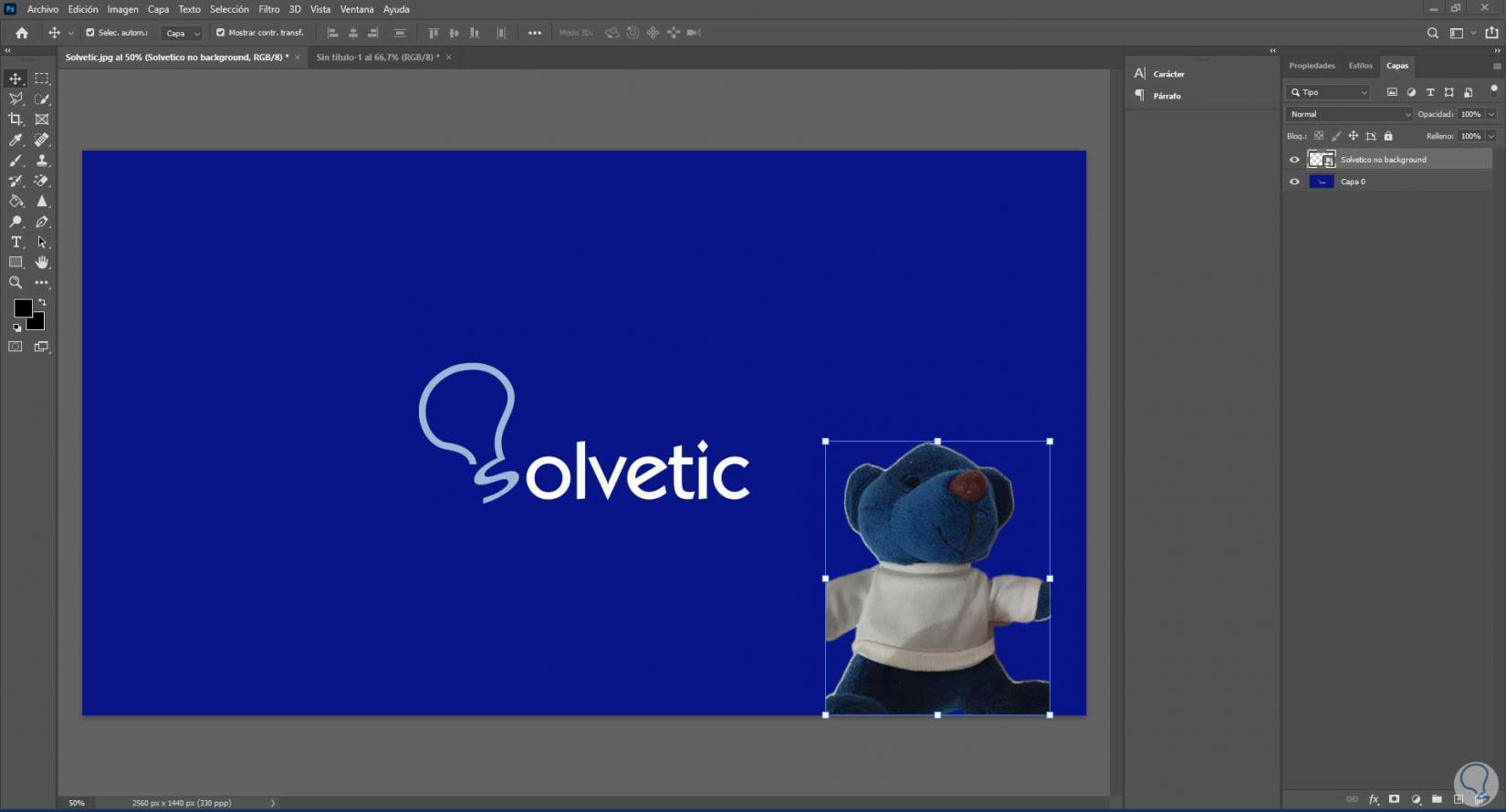Select the Spot Healing Brush tool

pyautogui.click(x=42, y=140)
